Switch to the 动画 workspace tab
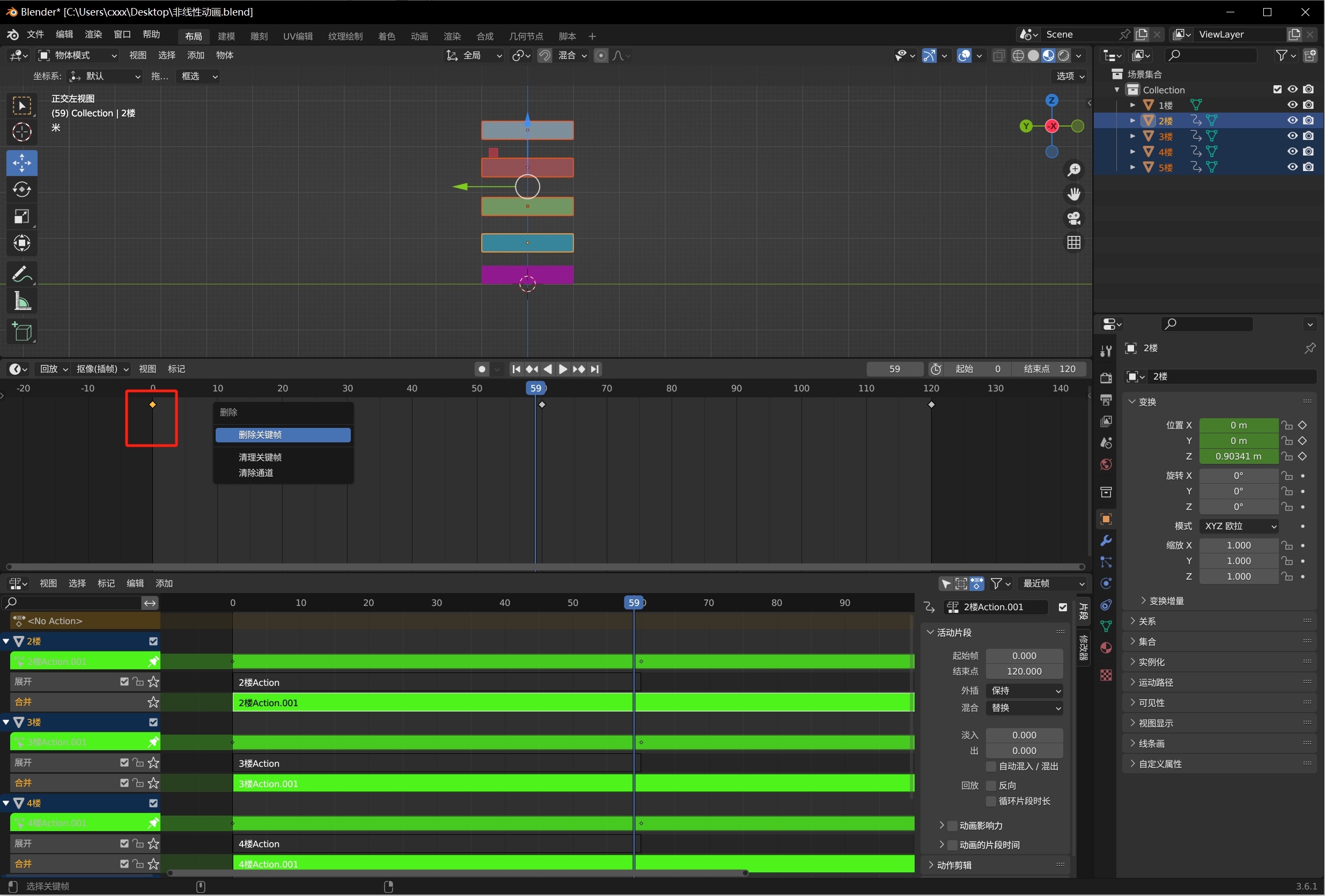This screenshot has height=896, width=1325. [419, 36]
